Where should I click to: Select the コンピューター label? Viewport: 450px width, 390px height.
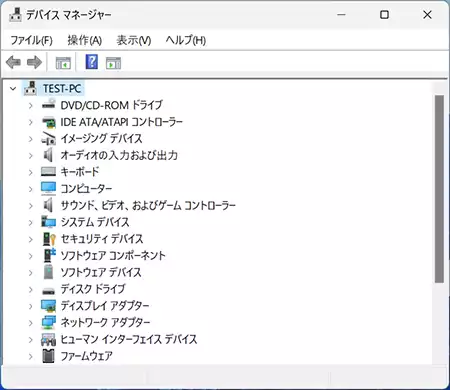coord(86,189)
